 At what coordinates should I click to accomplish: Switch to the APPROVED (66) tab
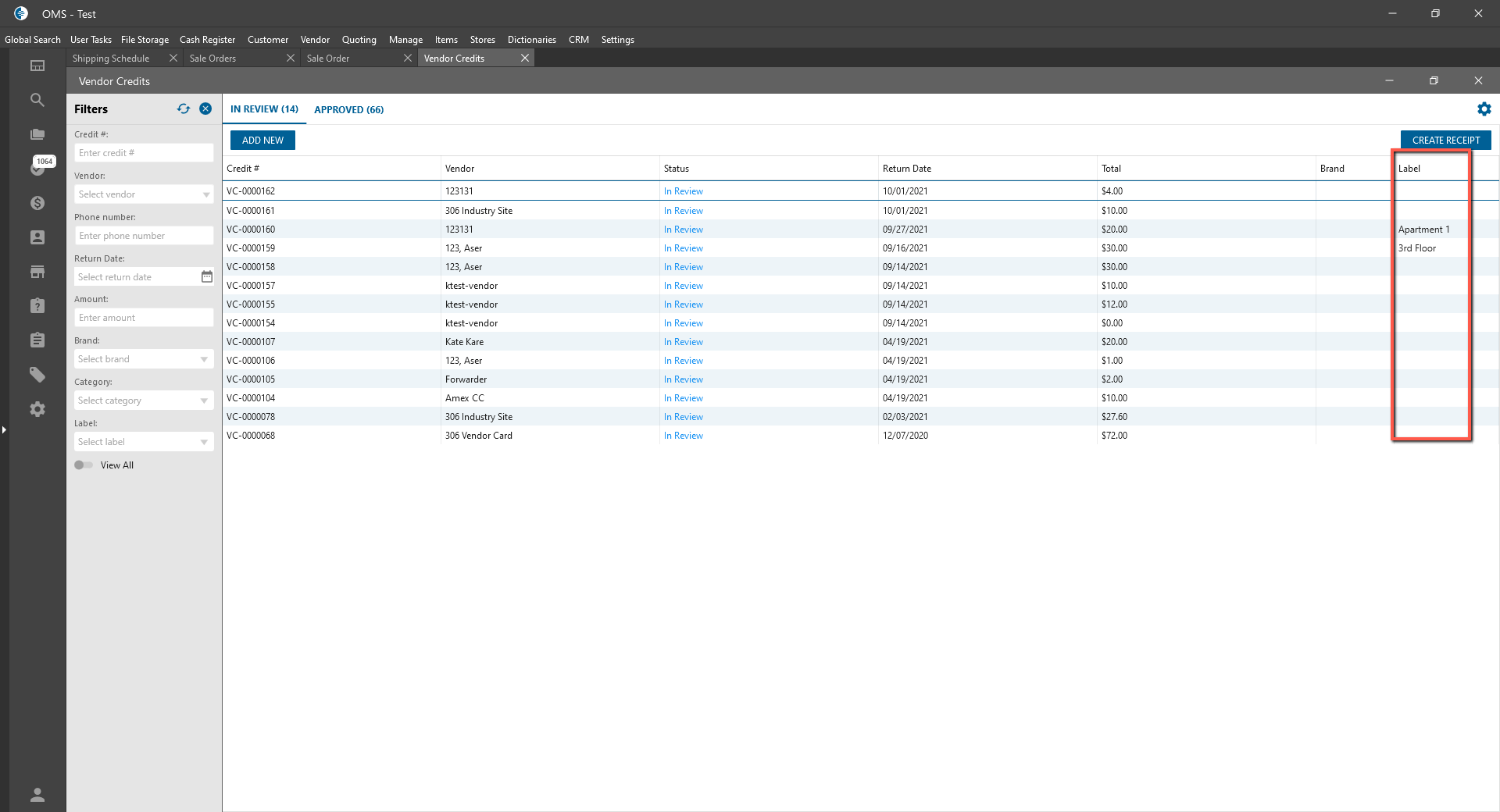tap(349, 109)
